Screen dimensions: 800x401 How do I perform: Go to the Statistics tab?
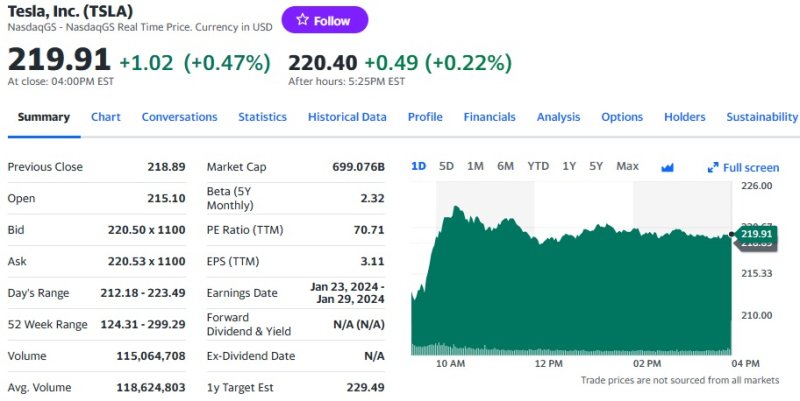262,117
